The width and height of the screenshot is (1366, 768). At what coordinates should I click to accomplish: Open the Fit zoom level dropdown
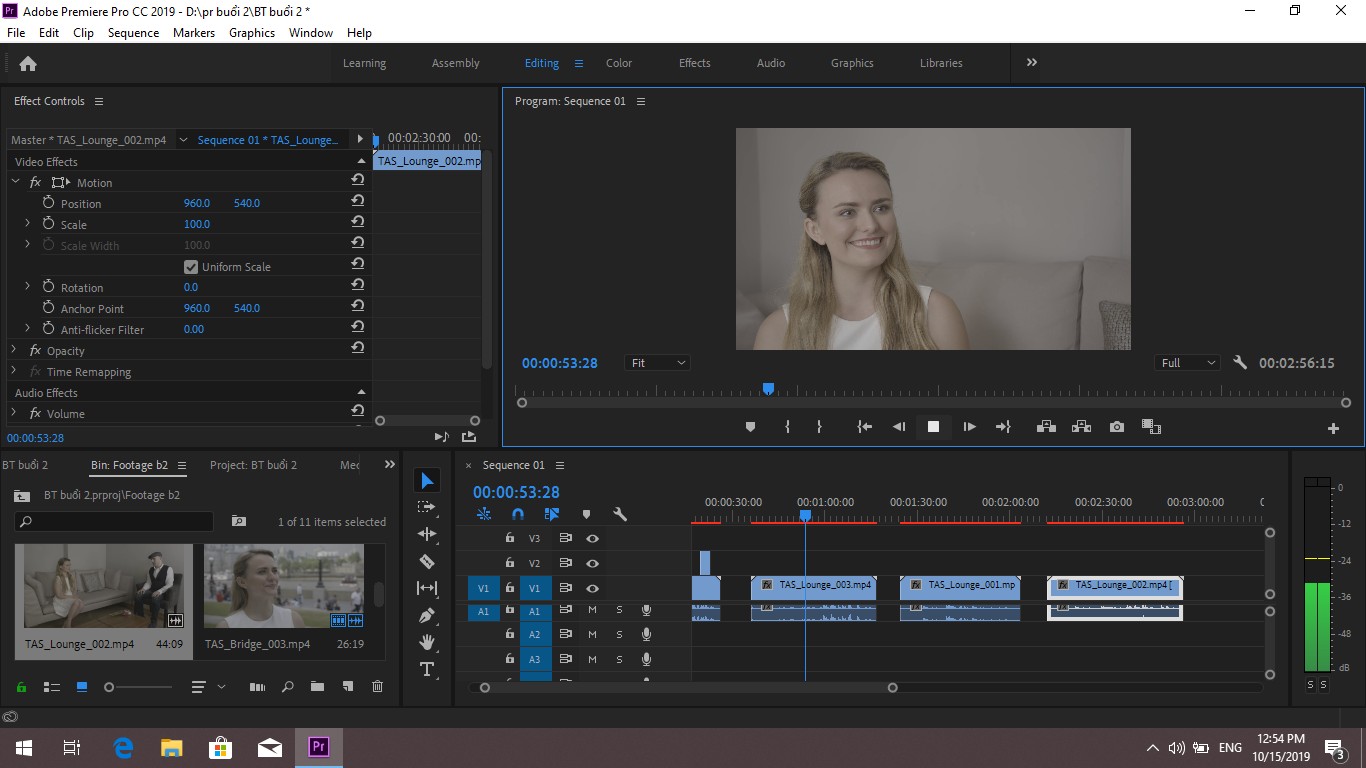pos(657,363)
